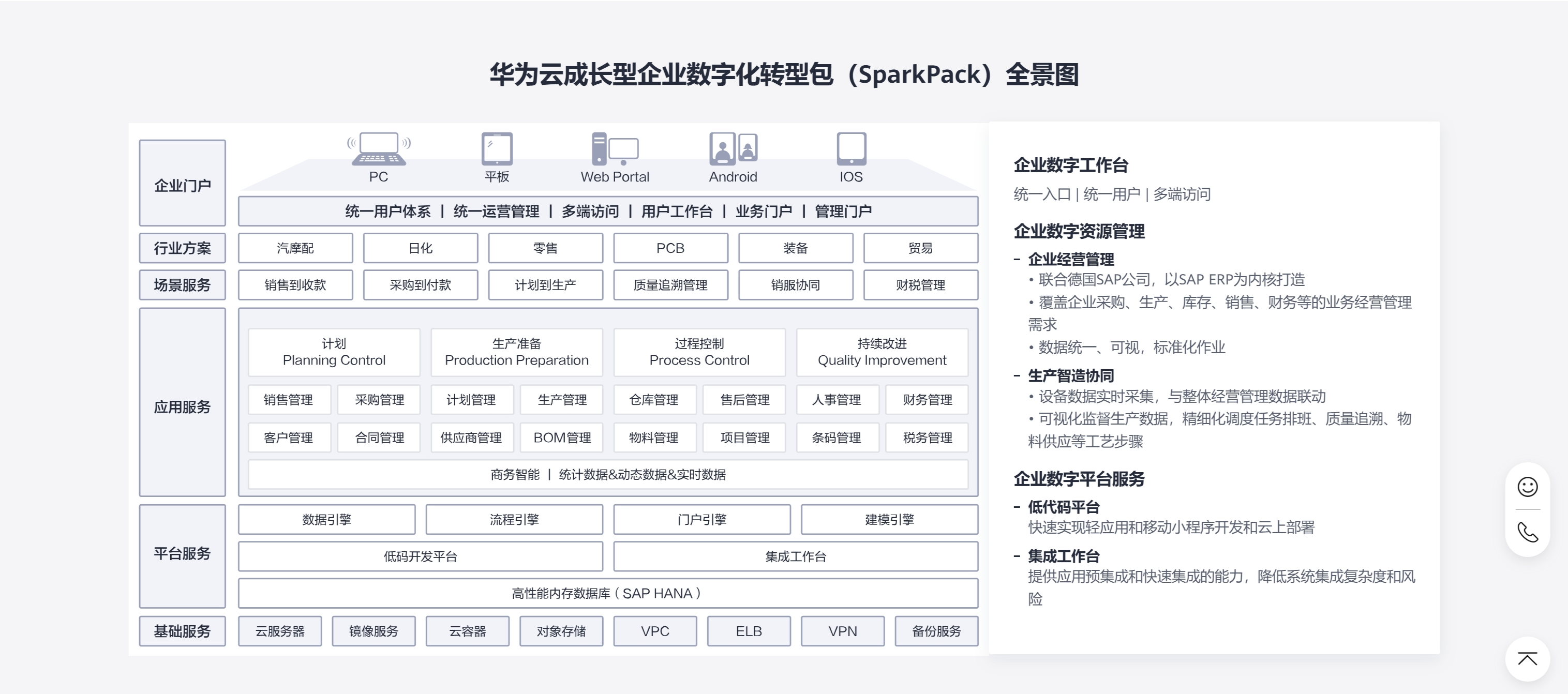Viewport: 1568px width, 694px height.
Task: Click the tablet (平板) icon
Action: pyautogui.click(x=497, y=149)
